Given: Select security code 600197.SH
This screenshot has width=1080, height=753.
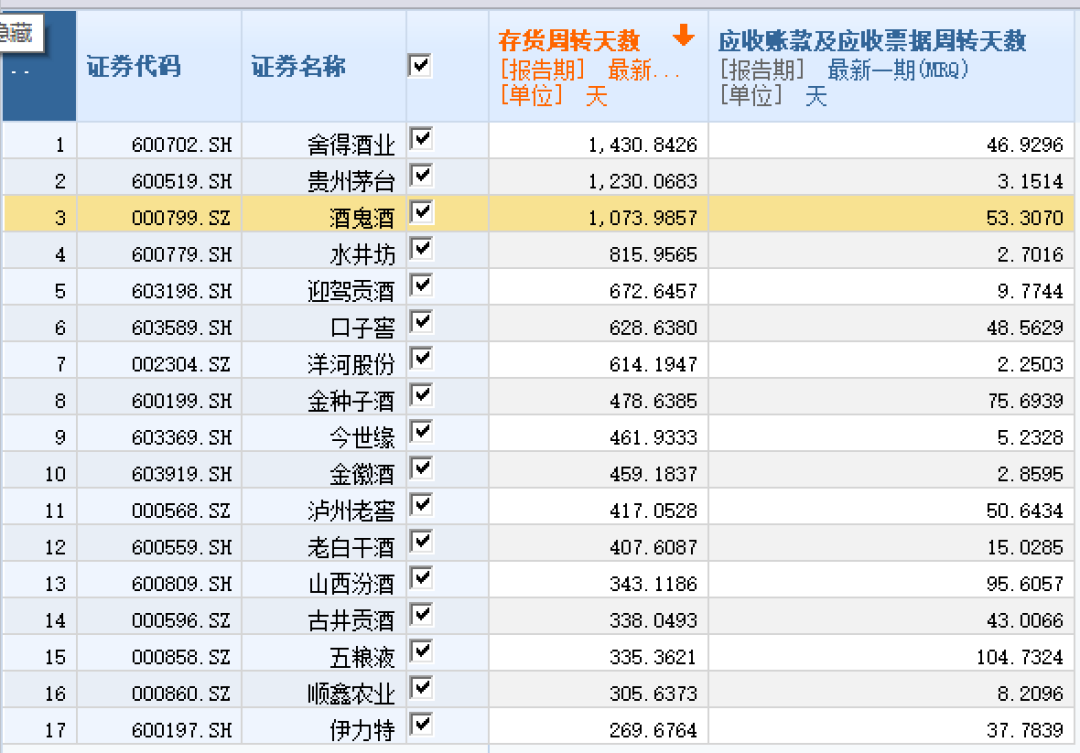Looking at the screenshot, I should [182, 730].
